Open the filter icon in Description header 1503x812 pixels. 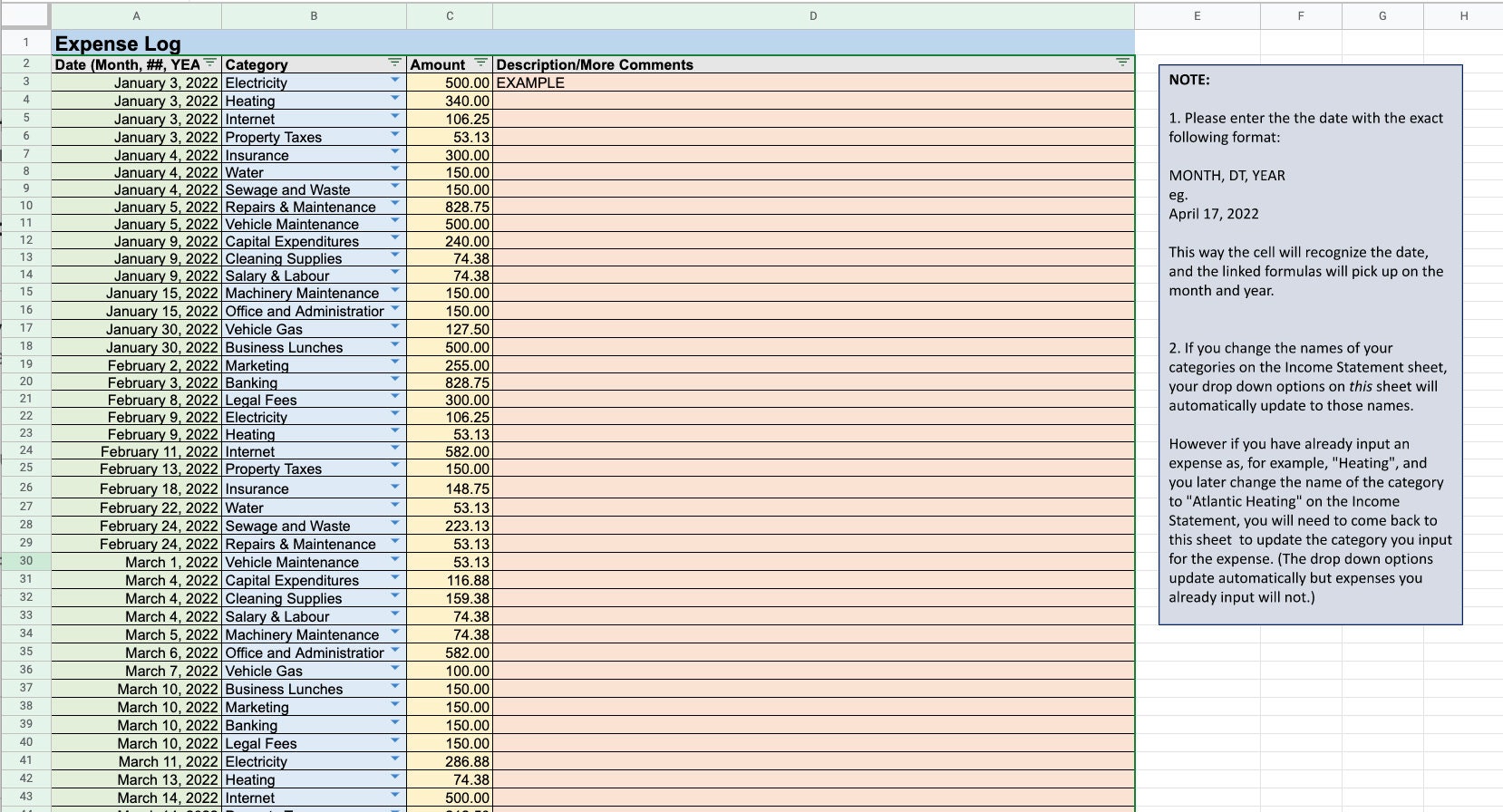[x=1122, y=63]
